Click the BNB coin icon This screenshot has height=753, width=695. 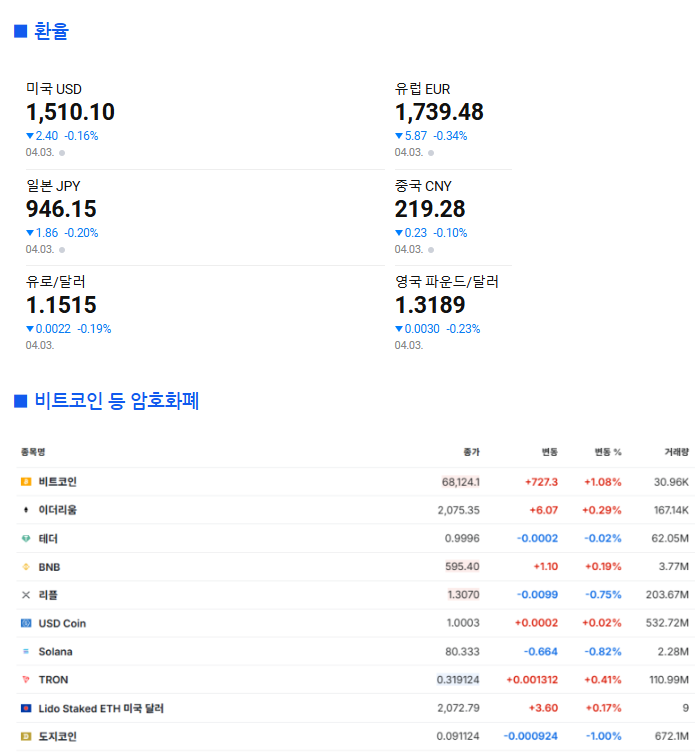click(26, 567)
